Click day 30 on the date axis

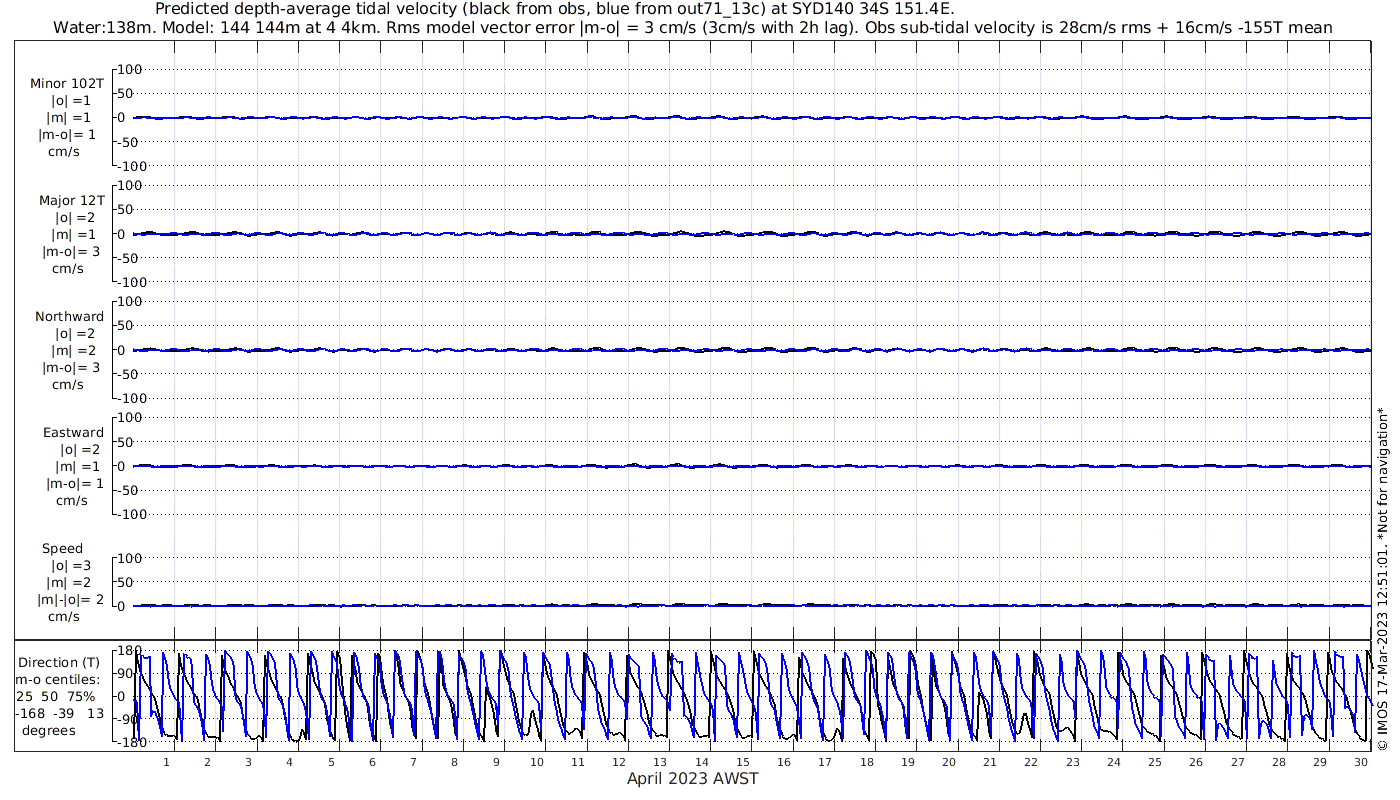point(1360,762)
